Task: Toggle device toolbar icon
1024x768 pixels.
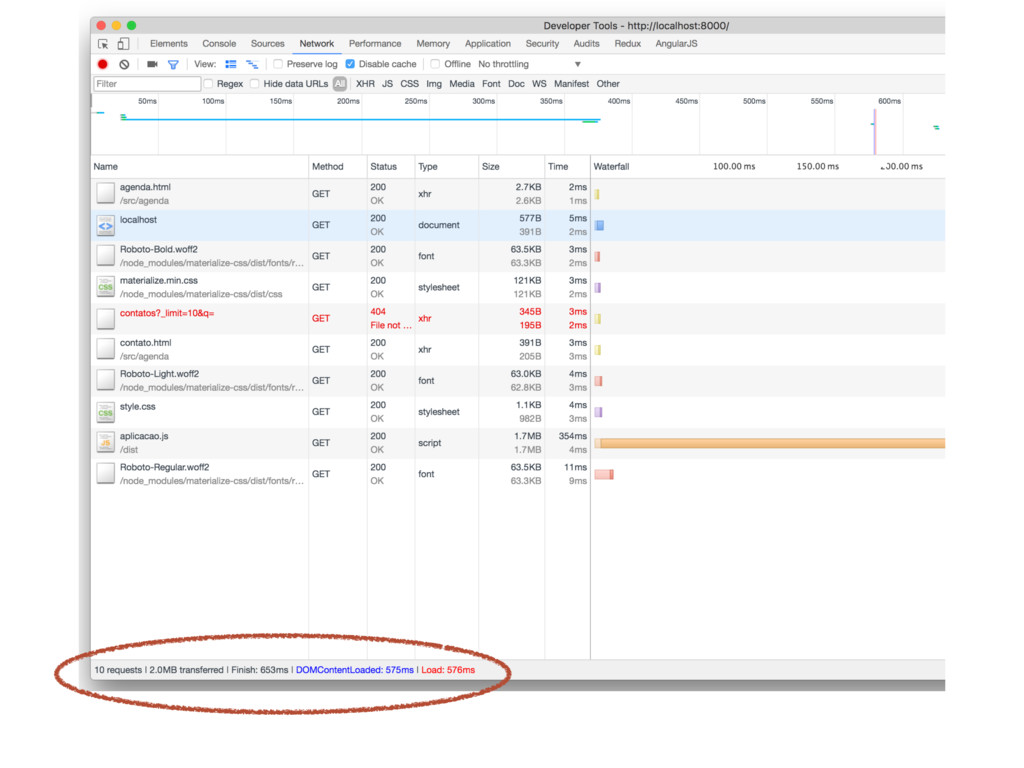Action: pos(123,44)
